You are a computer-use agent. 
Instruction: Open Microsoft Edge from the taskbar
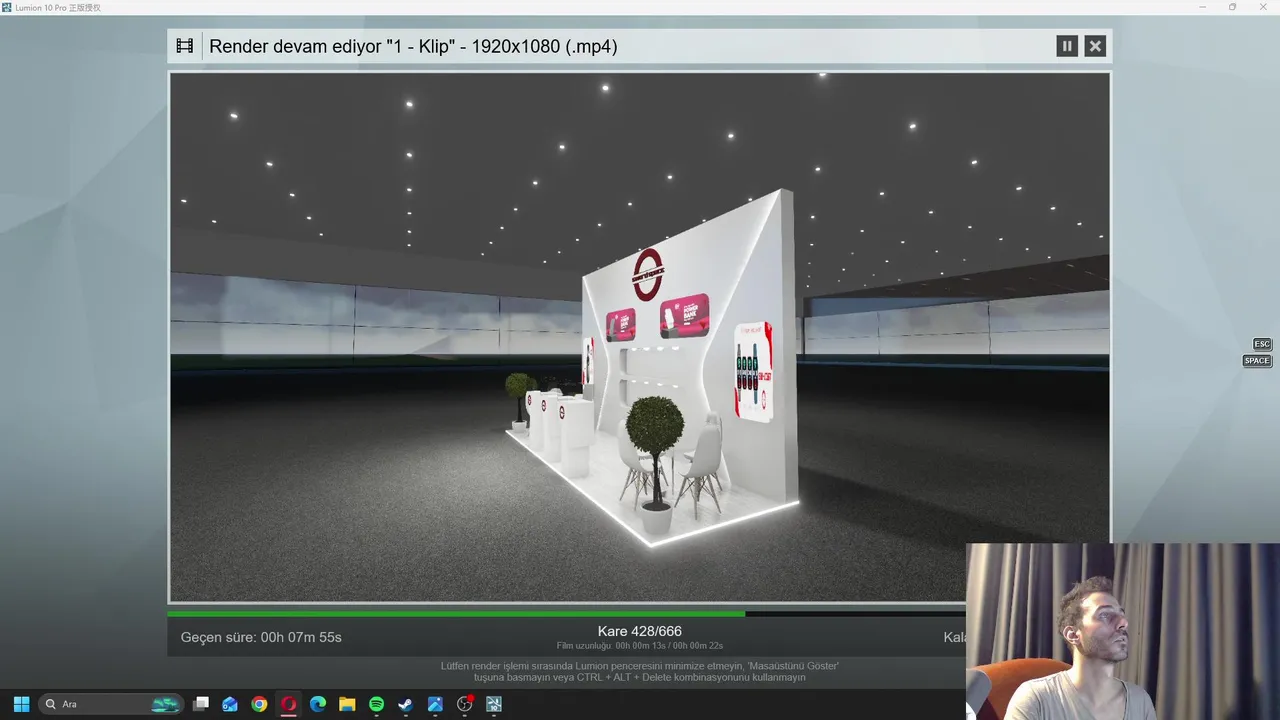[318, 704]
